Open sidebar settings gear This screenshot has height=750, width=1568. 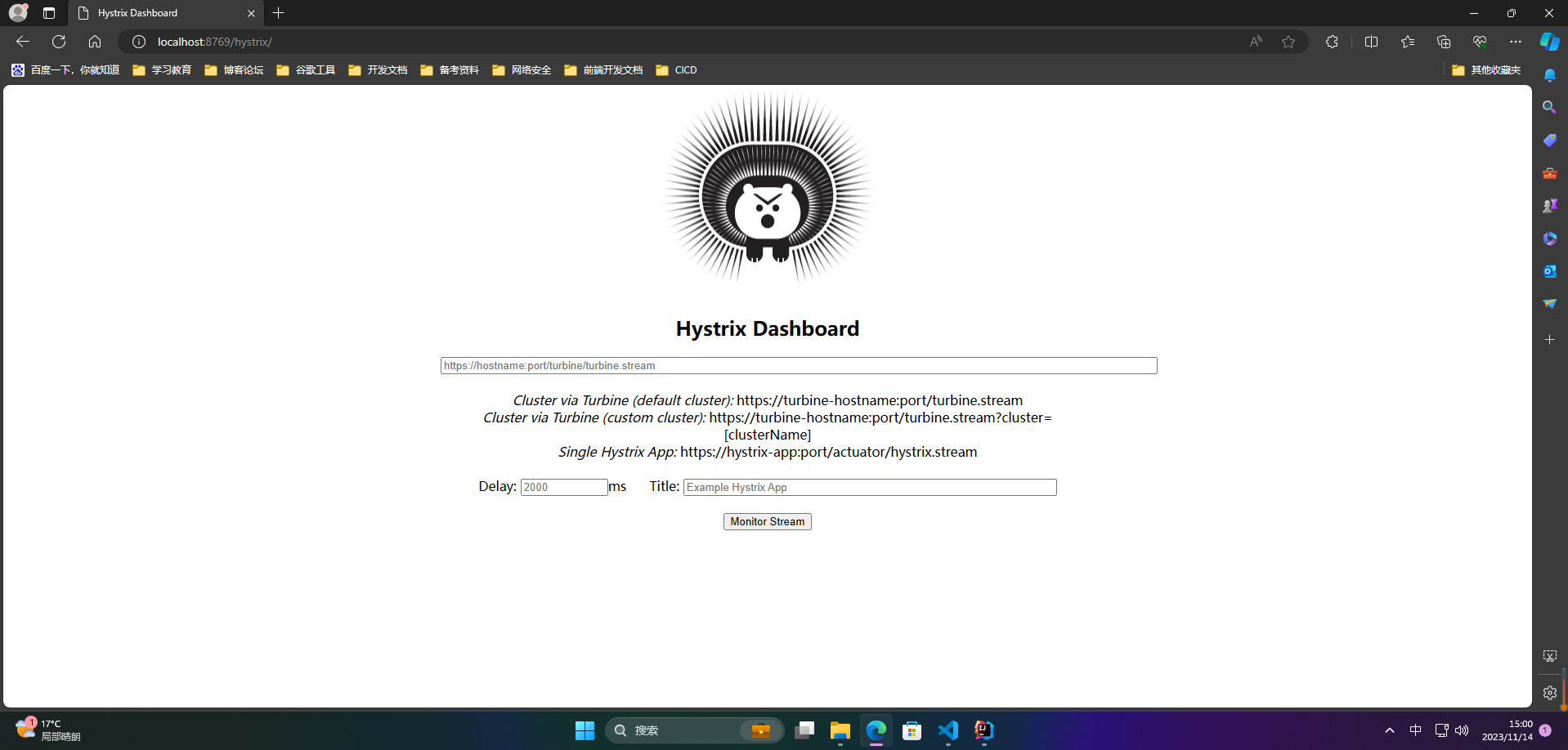tap(1549, 693)
